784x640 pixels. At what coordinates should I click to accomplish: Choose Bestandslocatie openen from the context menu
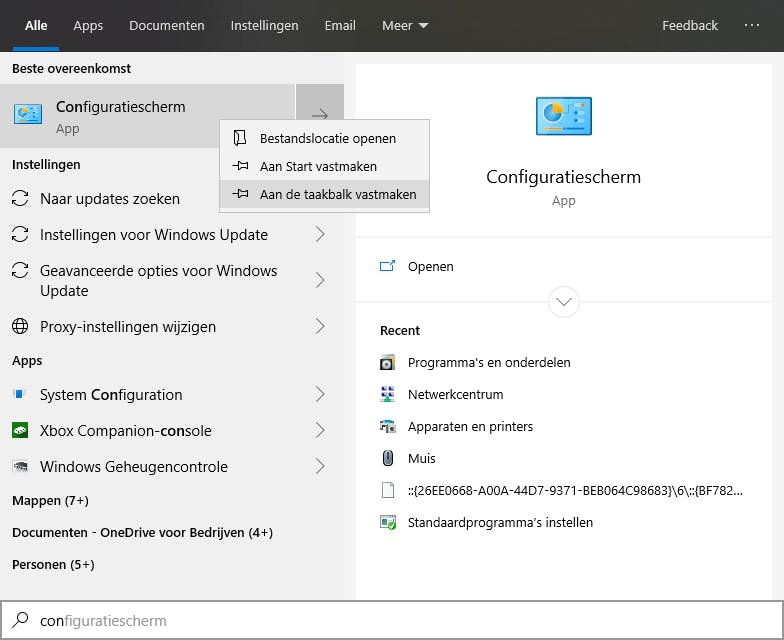(x=327, y=138)
